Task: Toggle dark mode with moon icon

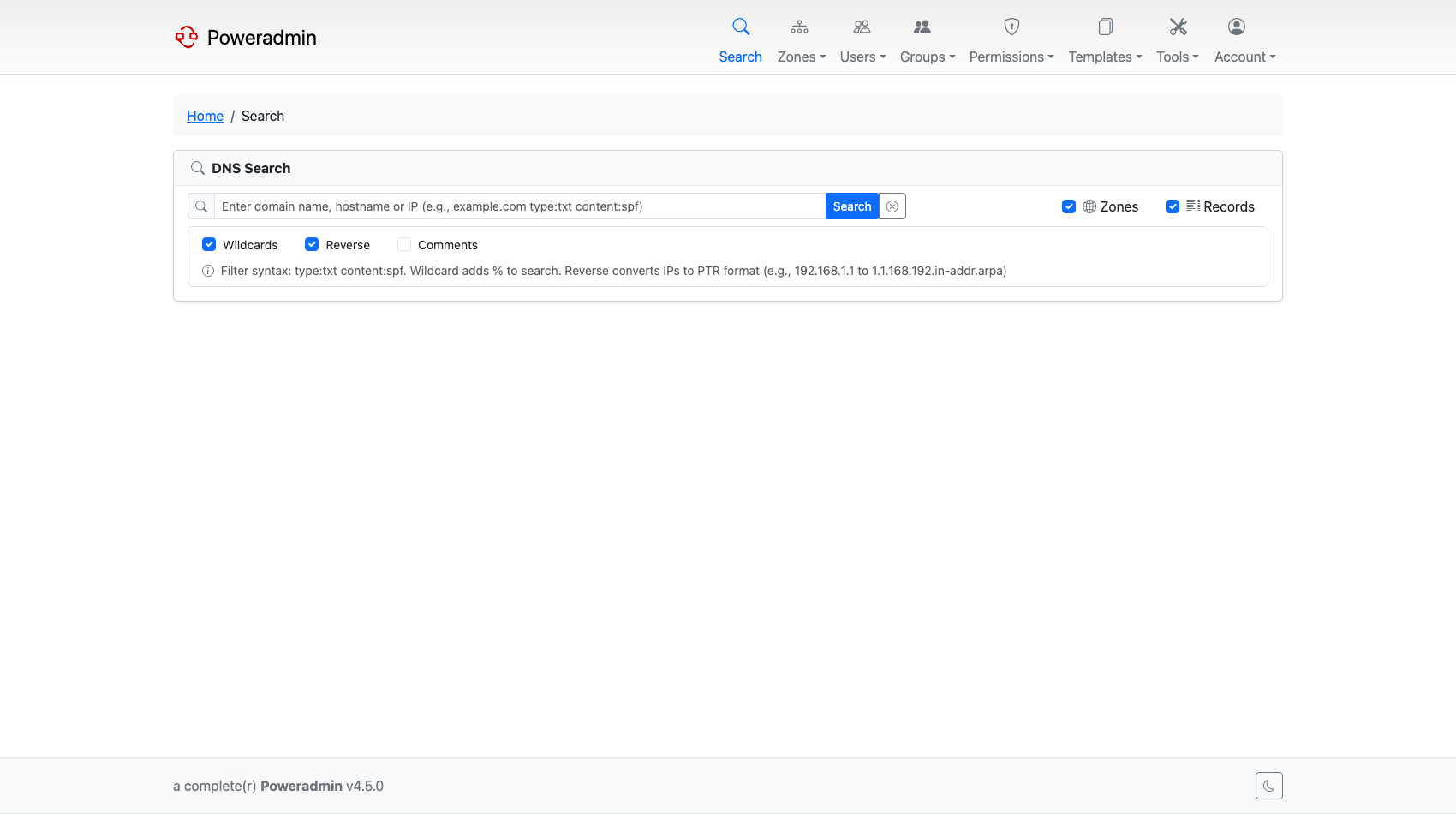Action: point(1268,786)
